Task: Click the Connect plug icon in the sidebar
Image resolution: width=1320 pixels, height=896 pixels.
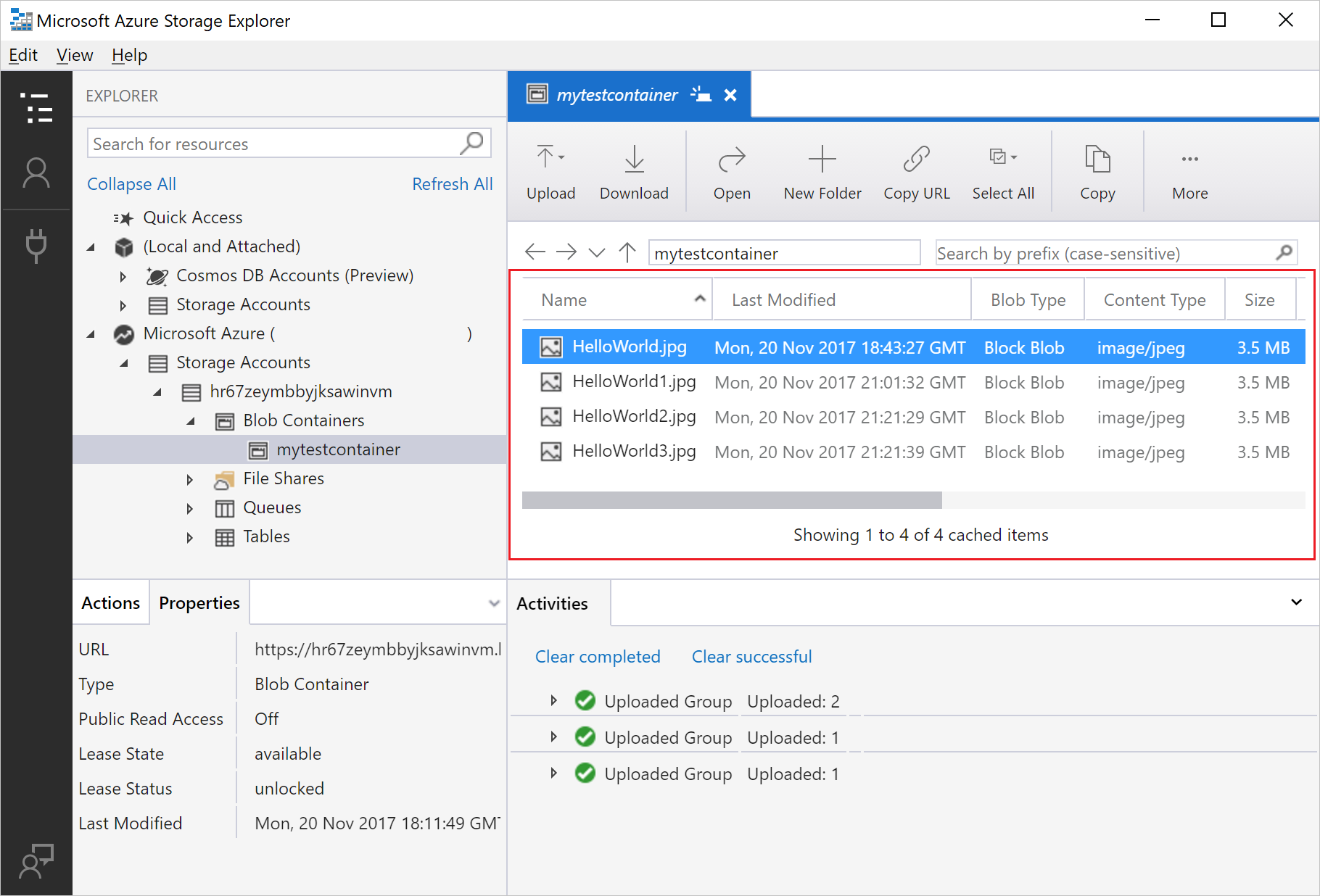Action: tap(36, 244)
